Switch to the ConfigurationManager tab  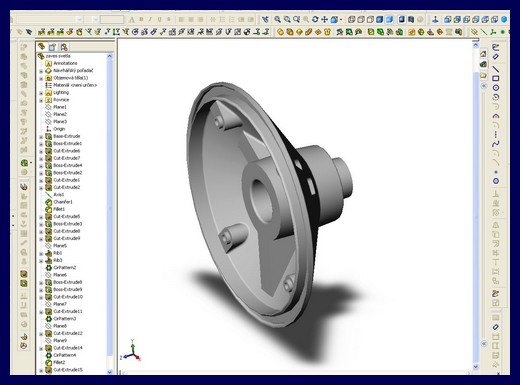coord(64,47)
